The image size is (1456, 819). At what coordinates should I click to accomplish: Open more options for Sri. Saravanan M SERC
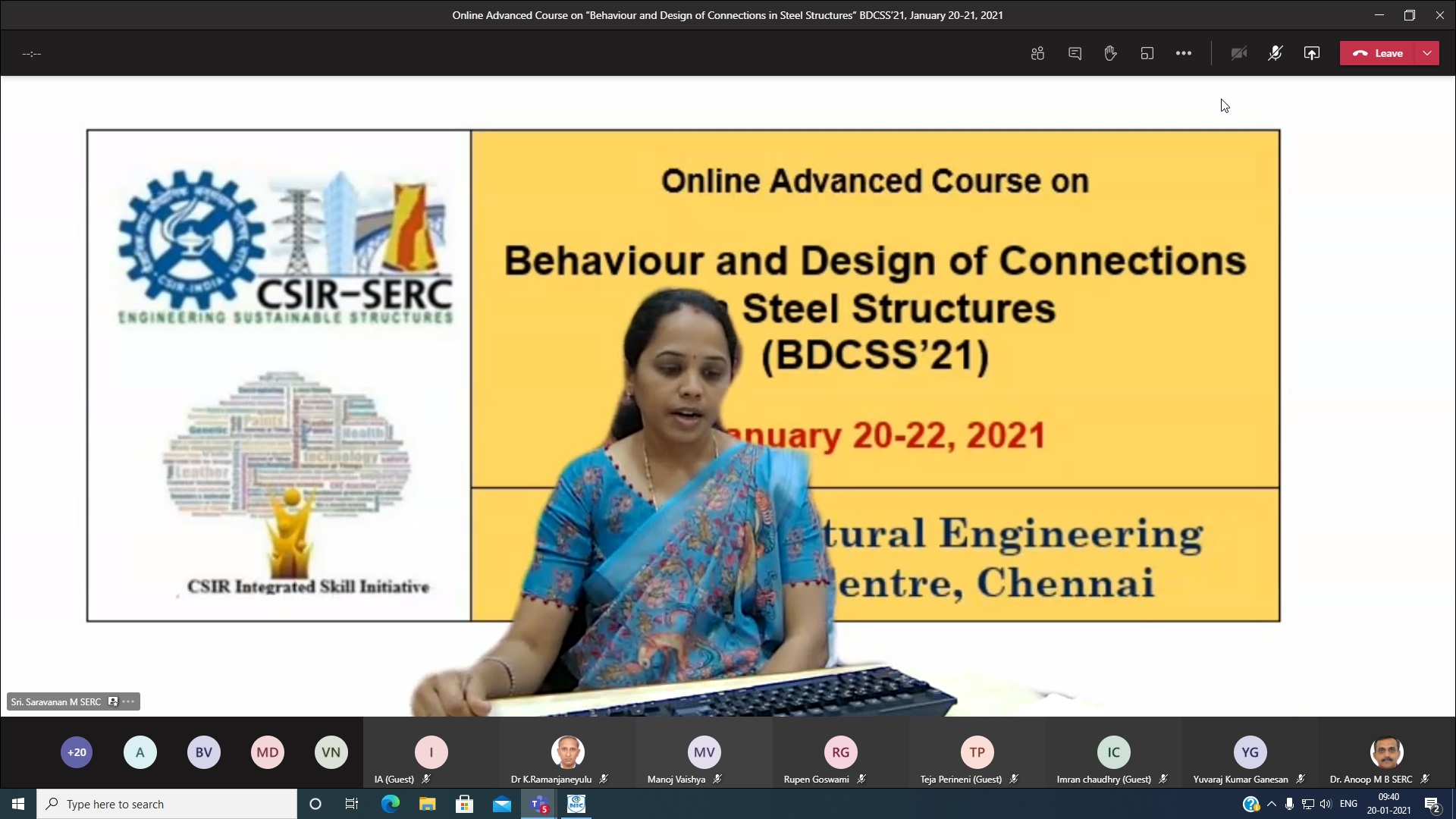(x=128, y=701)
